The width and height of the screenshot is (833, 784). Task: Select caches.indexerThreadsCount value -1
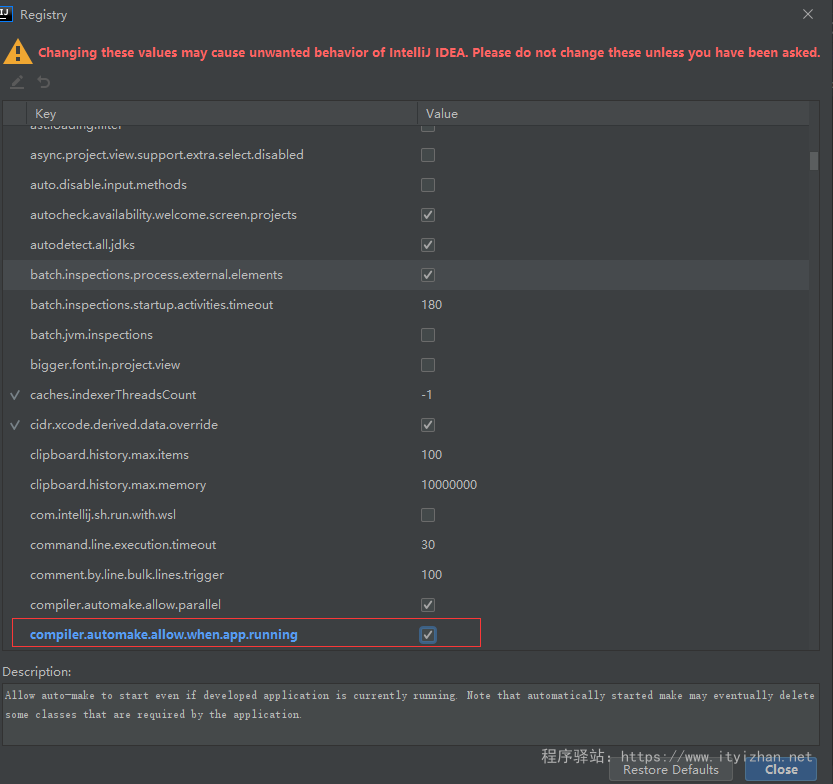427,395
